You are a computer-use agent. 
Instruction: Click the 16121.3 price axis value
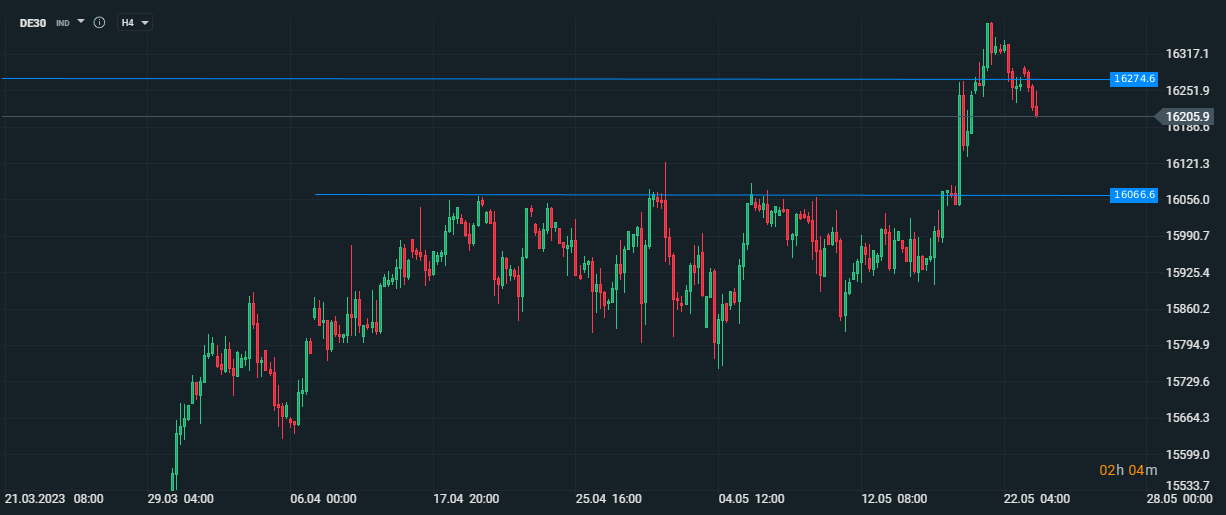click(x=1188, y=163)
